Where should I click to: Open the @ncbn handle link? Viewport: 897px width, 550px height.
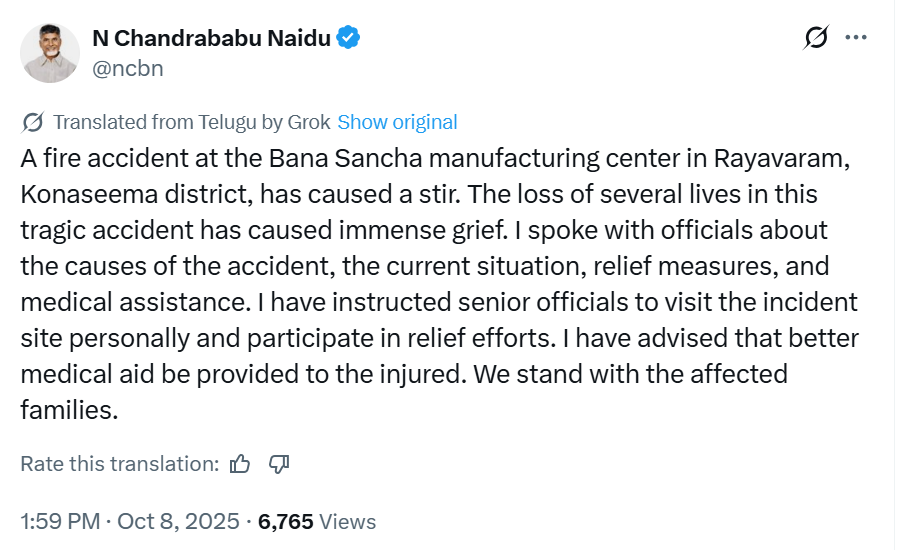click(x=127, y=68)
